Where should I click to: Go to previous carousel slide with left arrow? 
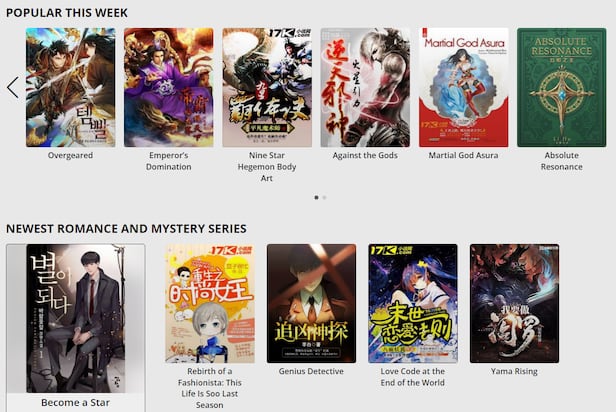click(x=13, y=88)
